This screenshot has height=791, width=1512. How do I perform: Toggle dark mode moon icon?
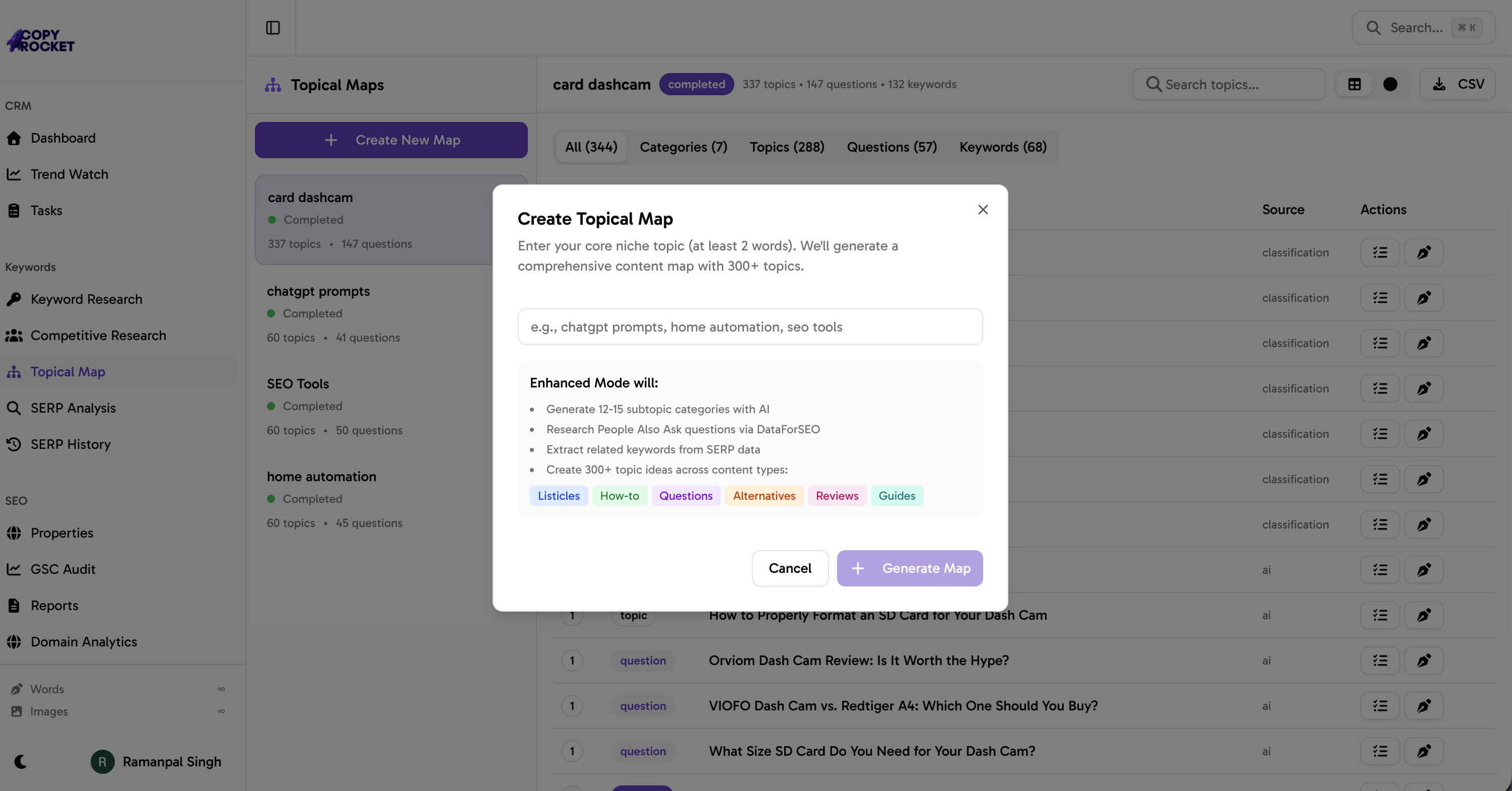click(21, 762)
